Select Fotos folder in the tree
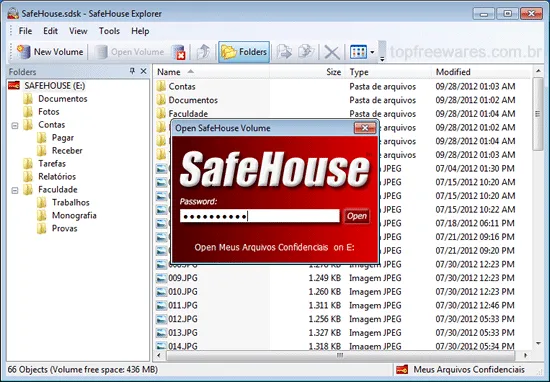Image resolution: width=550 pixels, height=382 pixels. pos(49,112)
